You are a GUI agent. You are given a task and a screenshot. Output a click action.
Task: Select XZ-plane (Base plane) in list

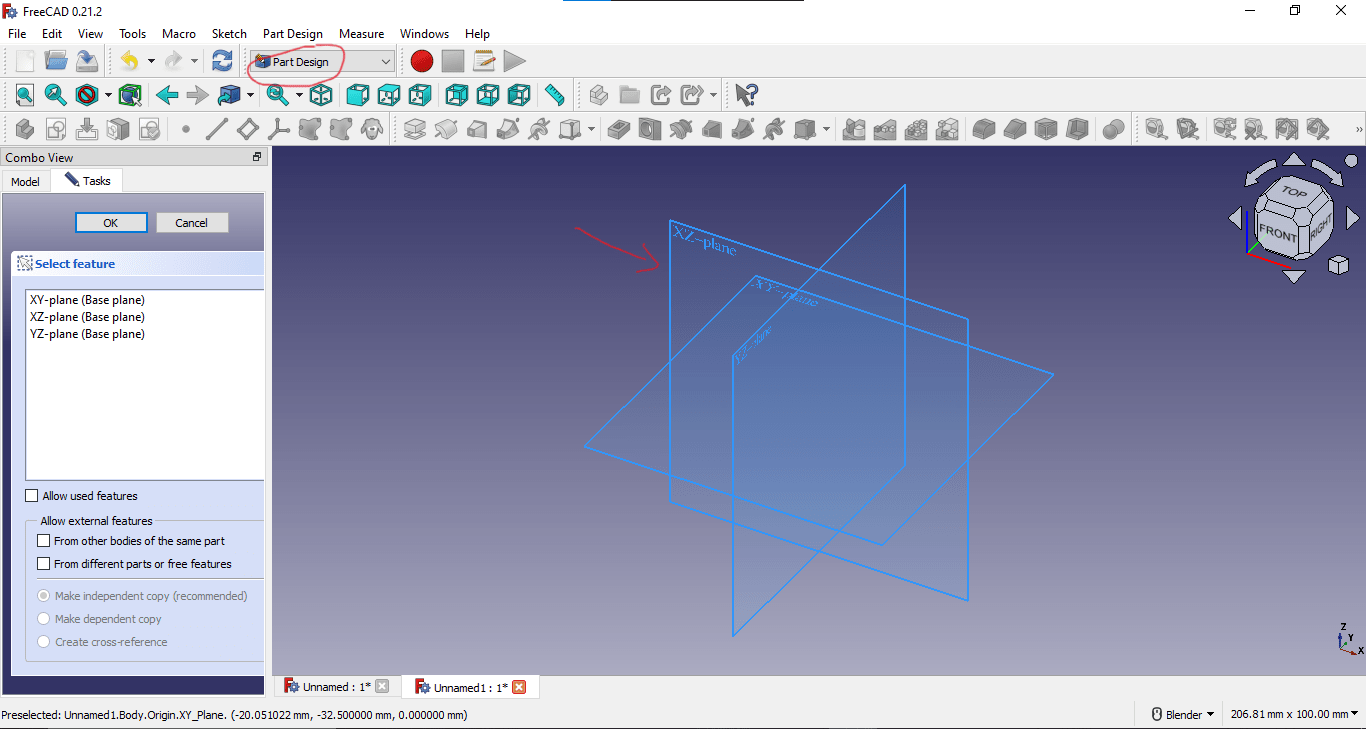click(87, 317)
